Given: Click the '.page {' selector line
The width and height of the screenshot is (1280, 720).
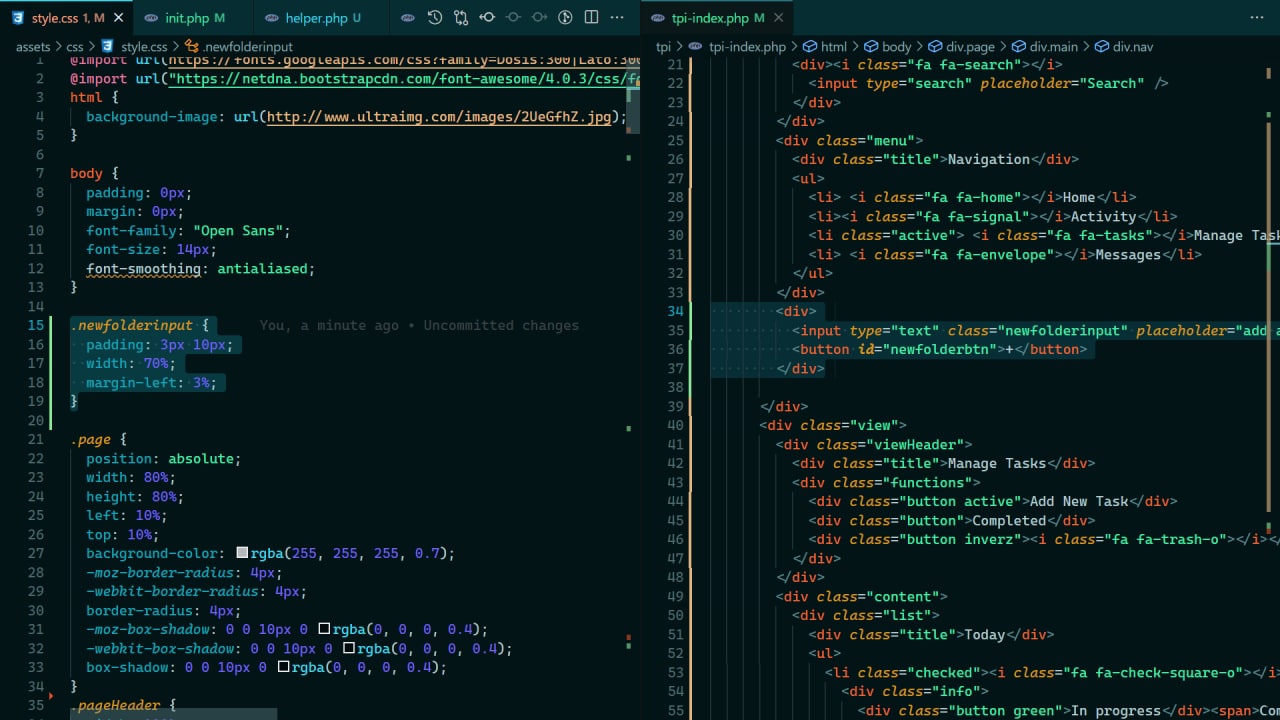Looking at the screenshot, I should [99, 439].
